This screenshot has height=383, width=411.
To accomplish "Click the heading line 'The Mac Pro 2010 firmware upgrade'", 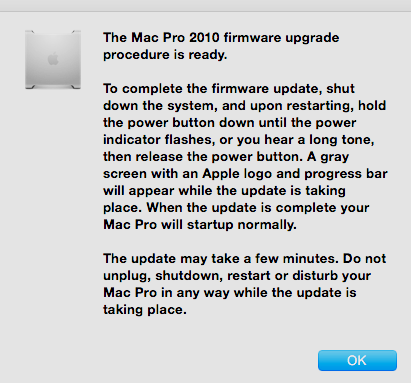I will coord(221,38).
